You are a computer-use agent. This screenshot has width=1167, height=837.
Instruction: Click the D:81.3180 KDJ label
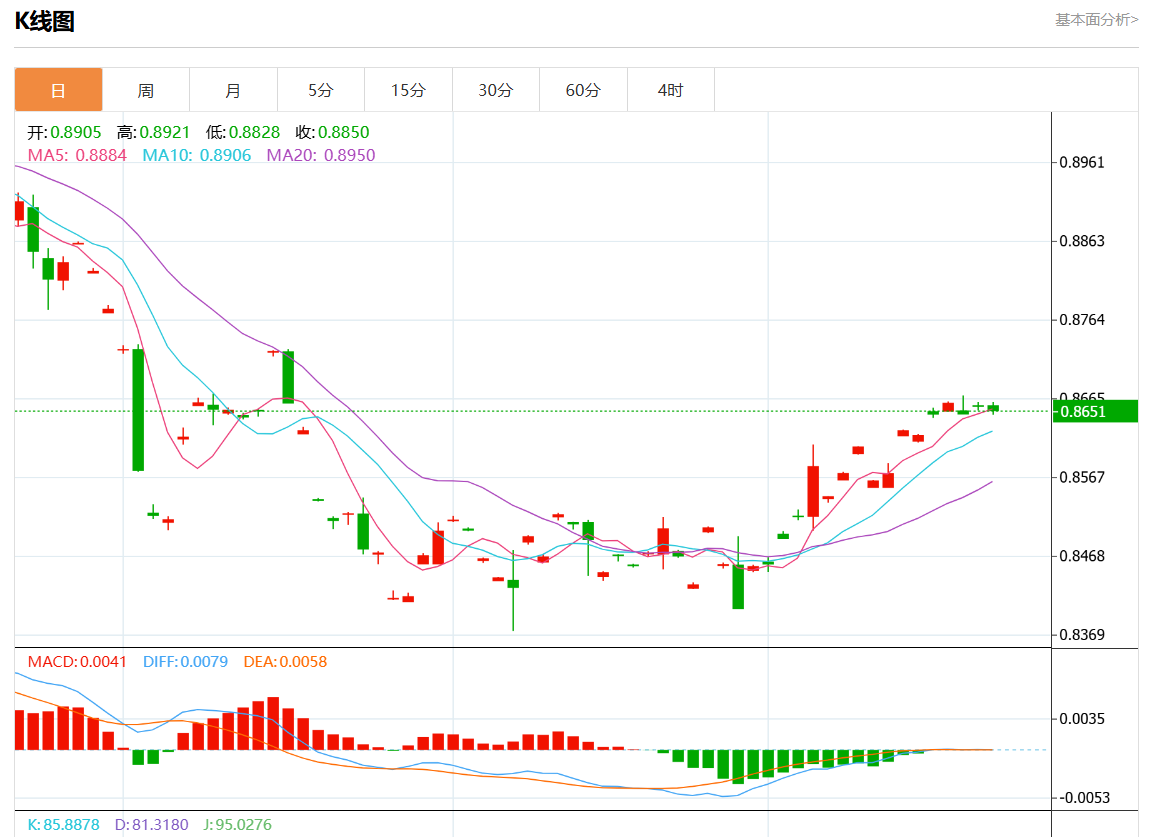pyautogui.click(x=151, y=825)
